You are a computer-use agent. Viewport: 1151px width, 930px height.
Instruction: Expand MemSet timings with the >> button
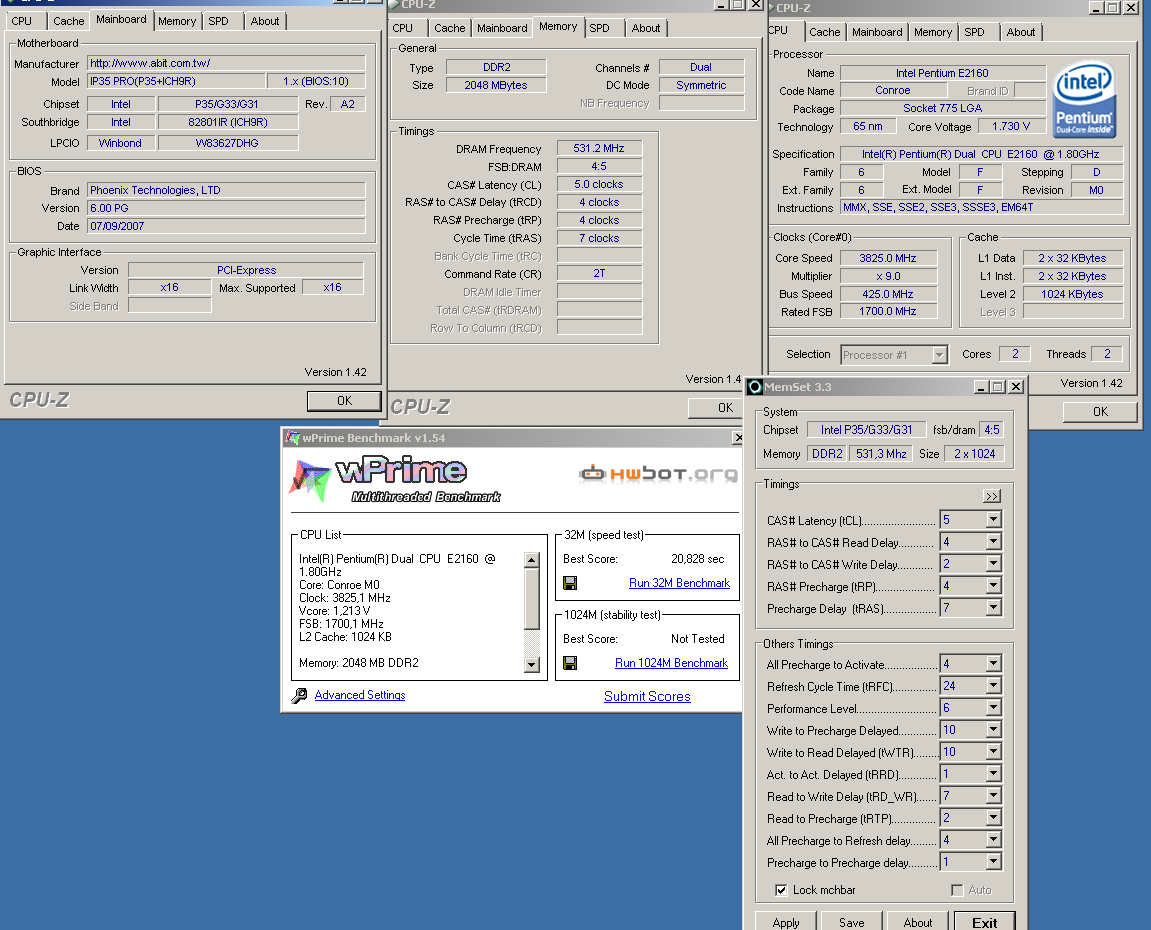tap(992, 496)
